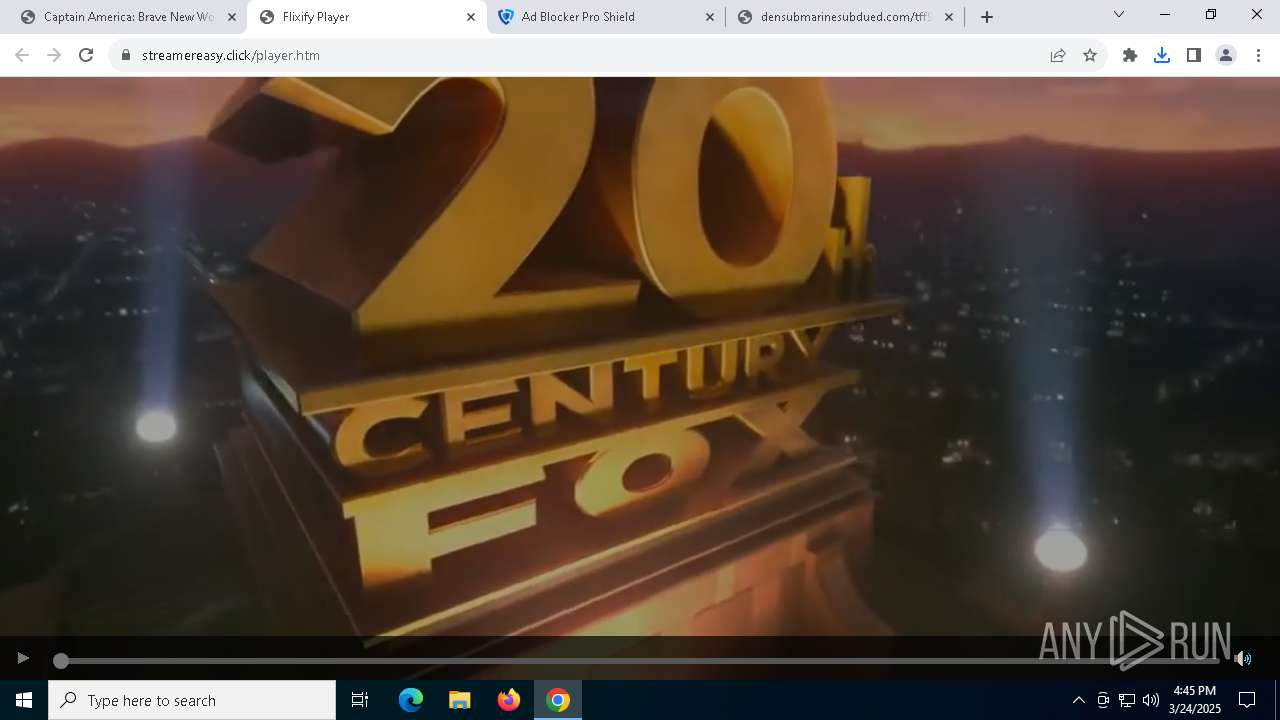Close the Ad Blocker Pro Shield tab
This screenshot has width=1280, height=720.
[710, 17]
